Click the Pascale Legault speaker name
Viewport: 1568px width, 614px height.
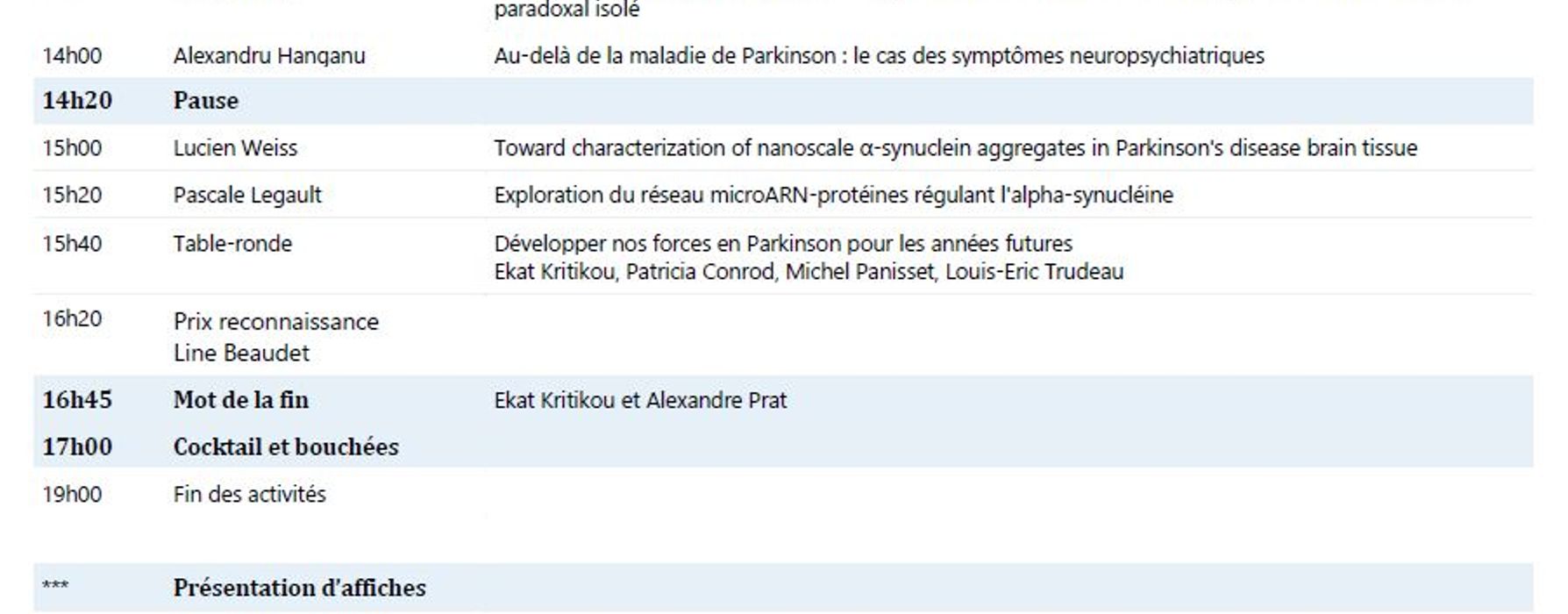point(247,195)
